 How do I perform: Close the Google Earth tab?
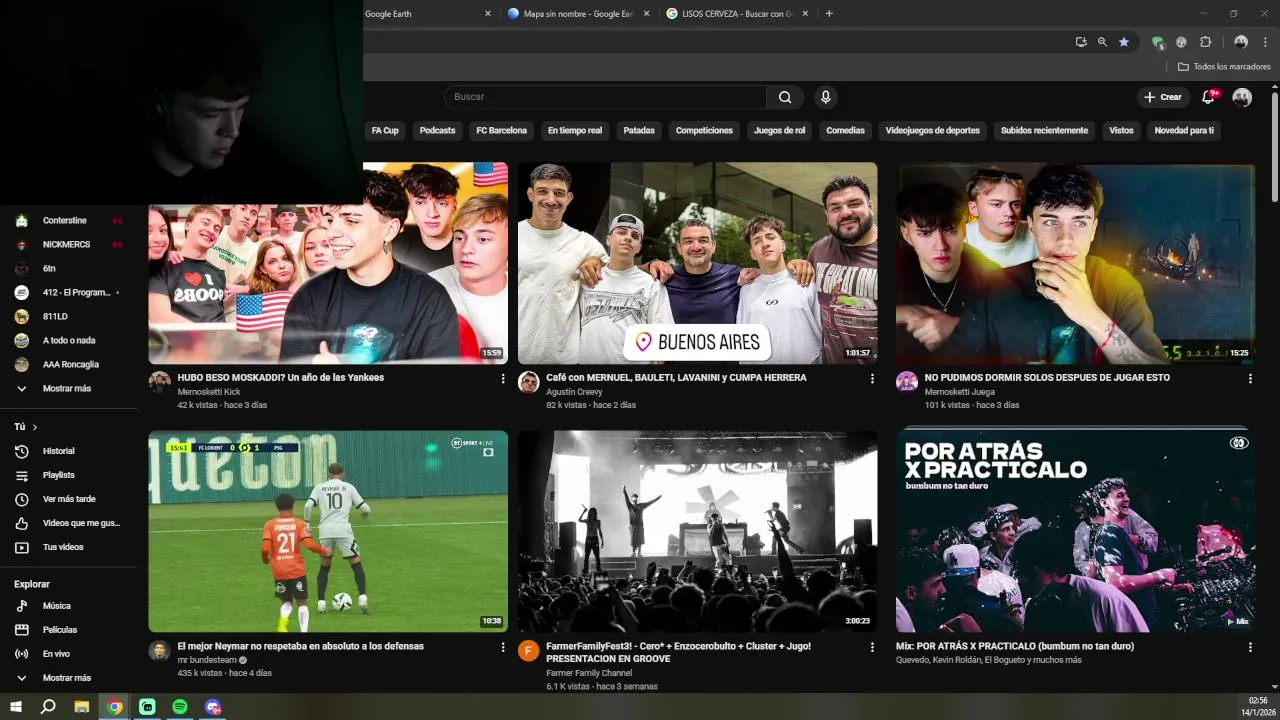[x=488, y=14]
